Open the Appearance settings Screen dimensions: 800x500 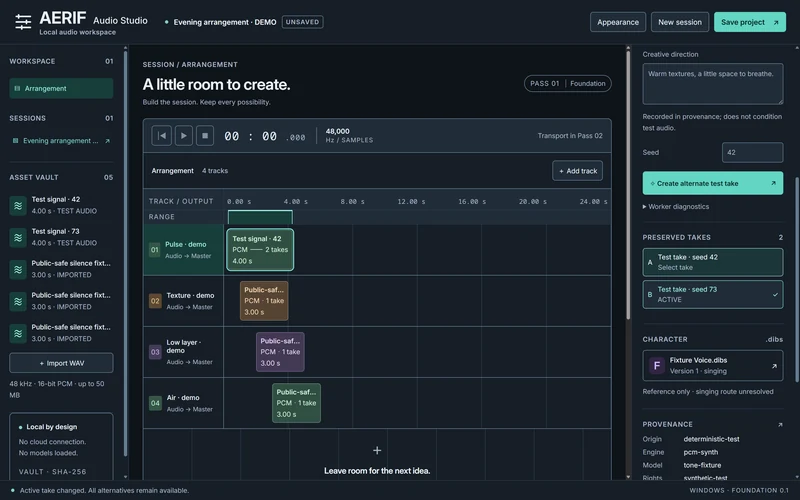point(618,22)
